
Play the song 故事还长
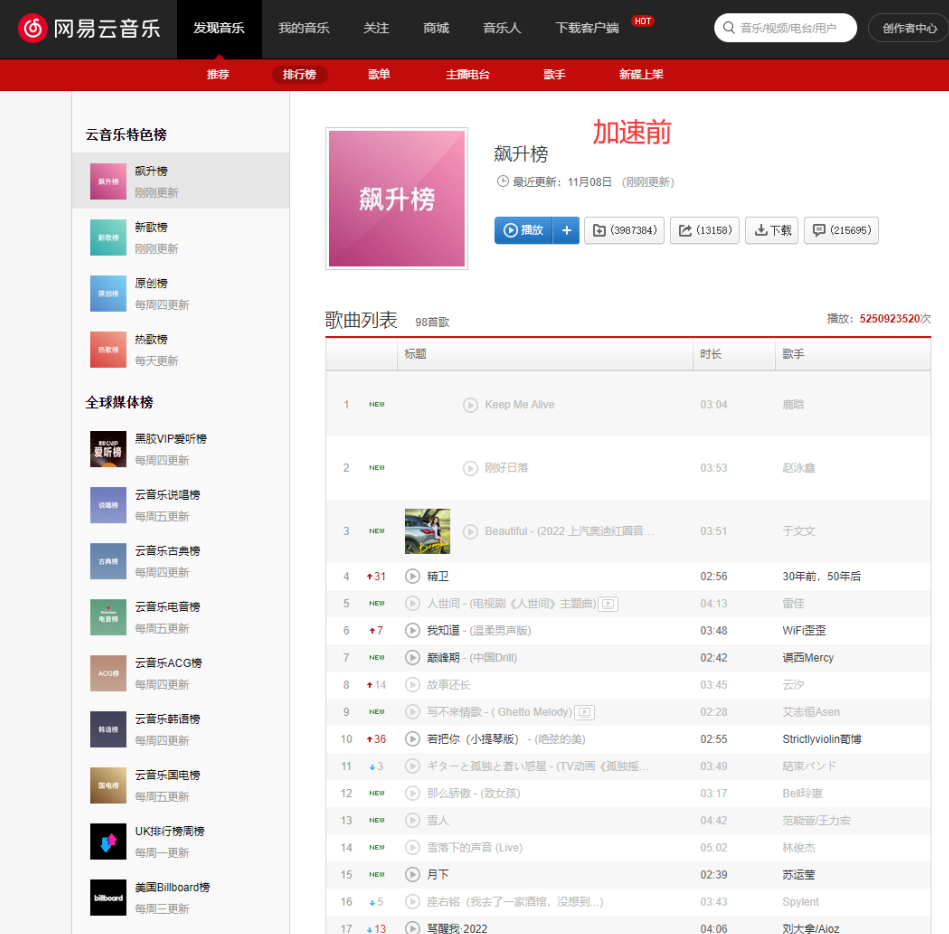point(412,685)
